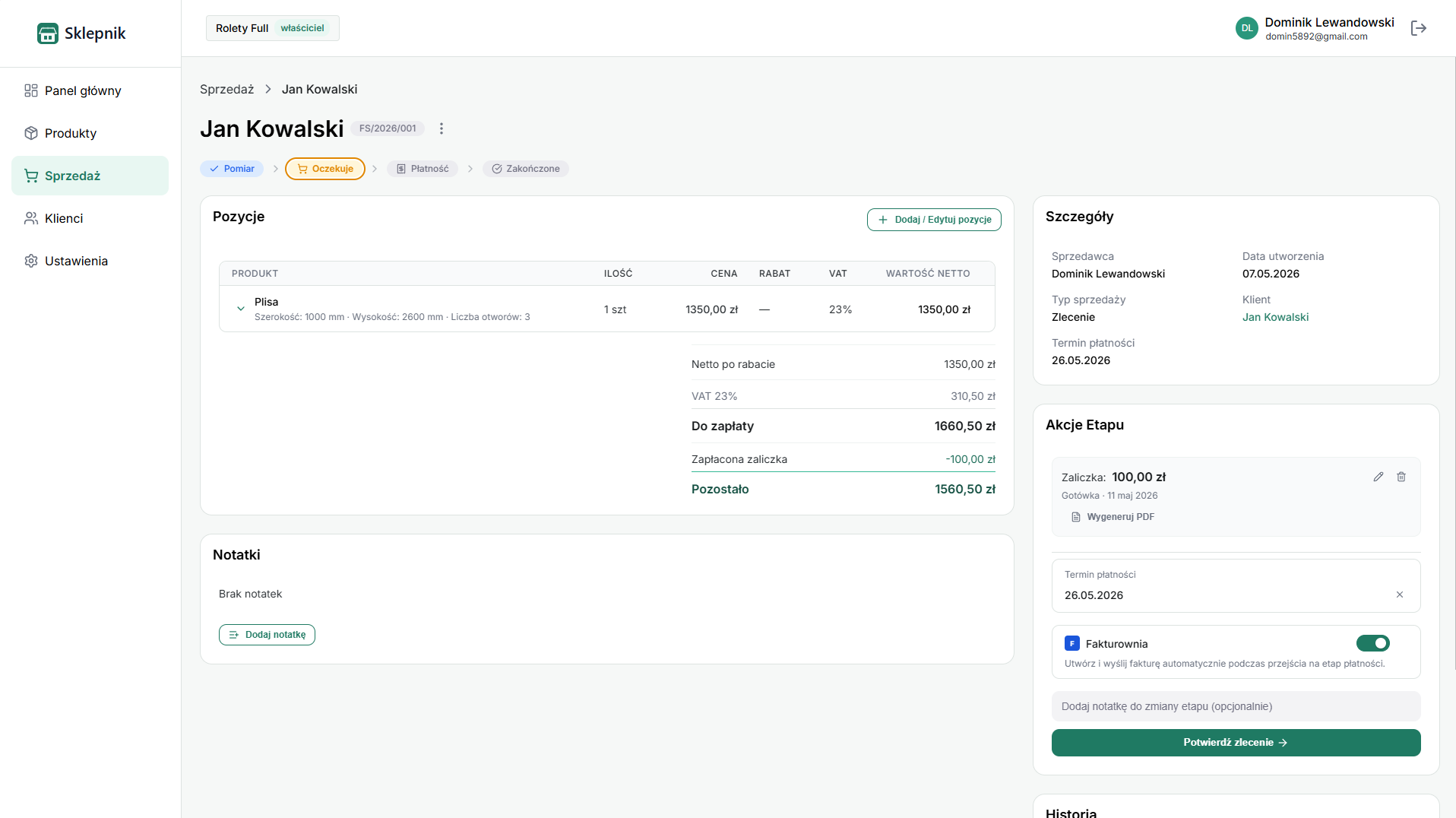
Task: Click the domin5892@gmail.com email text
Action: click(x=1316, y=36)
